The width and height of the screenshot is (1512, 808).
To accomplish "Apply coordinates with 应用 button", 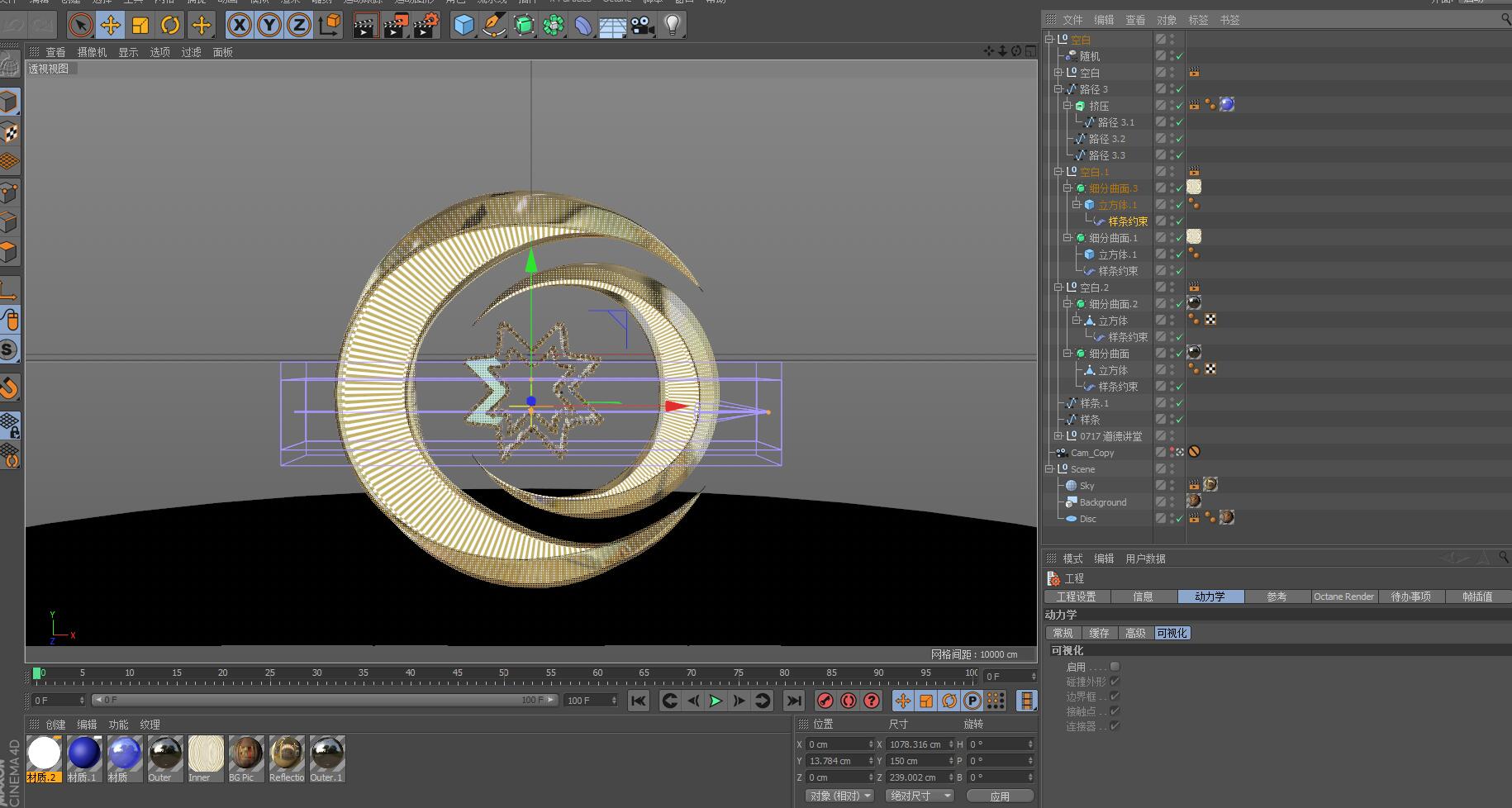I will [x=1000, y=796].
